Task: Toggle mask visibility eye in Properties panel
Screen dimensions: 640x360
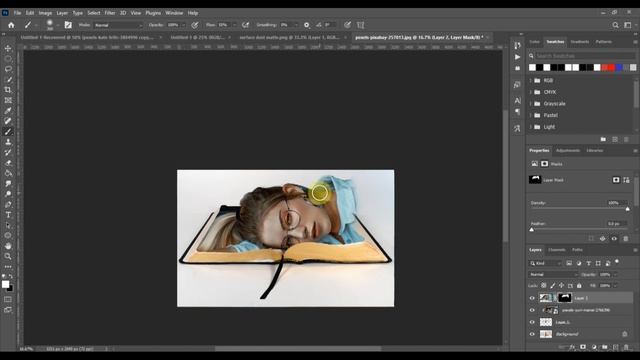Action: [x=614, y=239]
